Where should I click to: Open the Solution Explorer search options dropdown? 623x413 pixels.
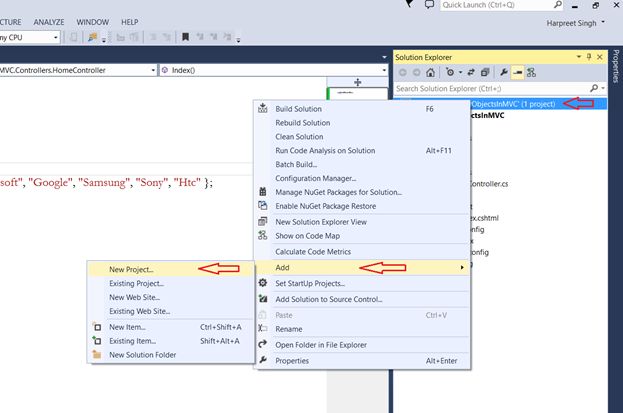[x=603, y=88]
